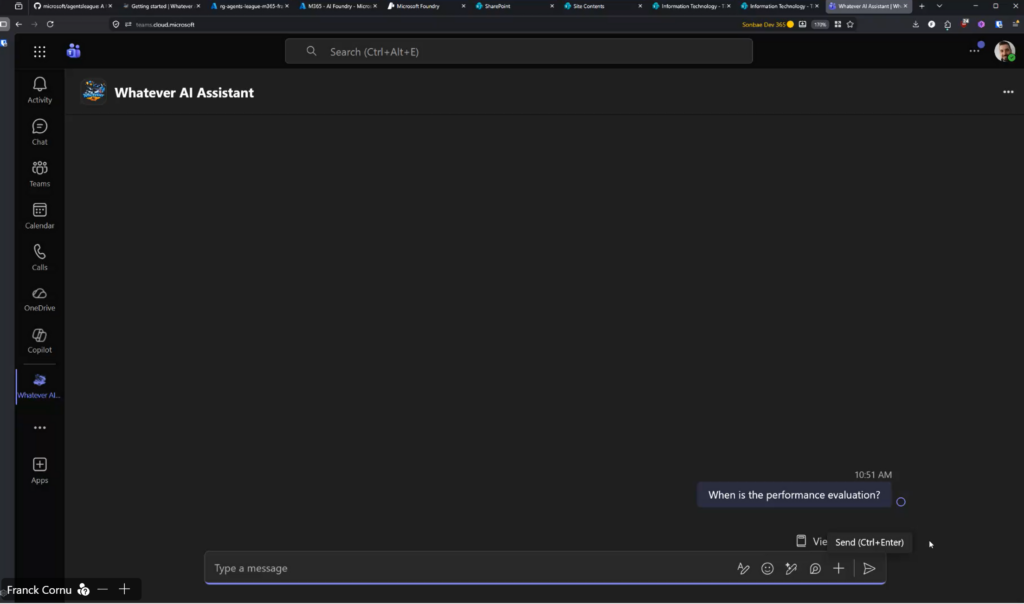Launch Copilot from the sidebar
Image resolution: width=1024 pixels, height=604 pixels.
pos(39,341)
